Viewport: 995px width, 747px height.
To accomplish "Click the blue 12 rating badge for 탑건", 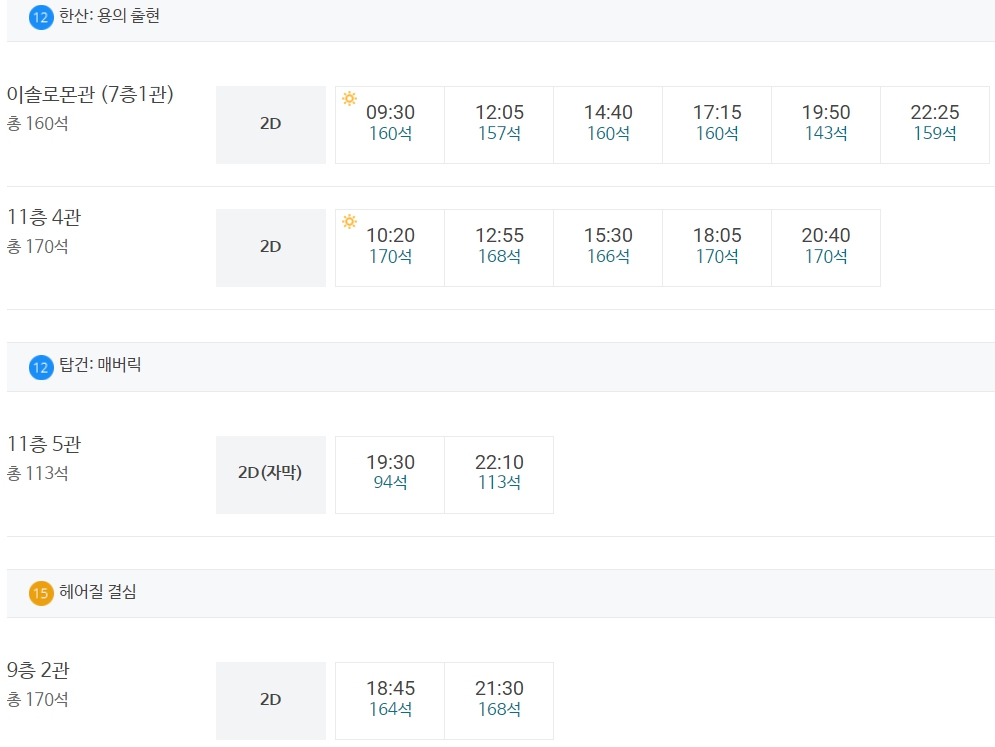I will [x=41, y=367].
